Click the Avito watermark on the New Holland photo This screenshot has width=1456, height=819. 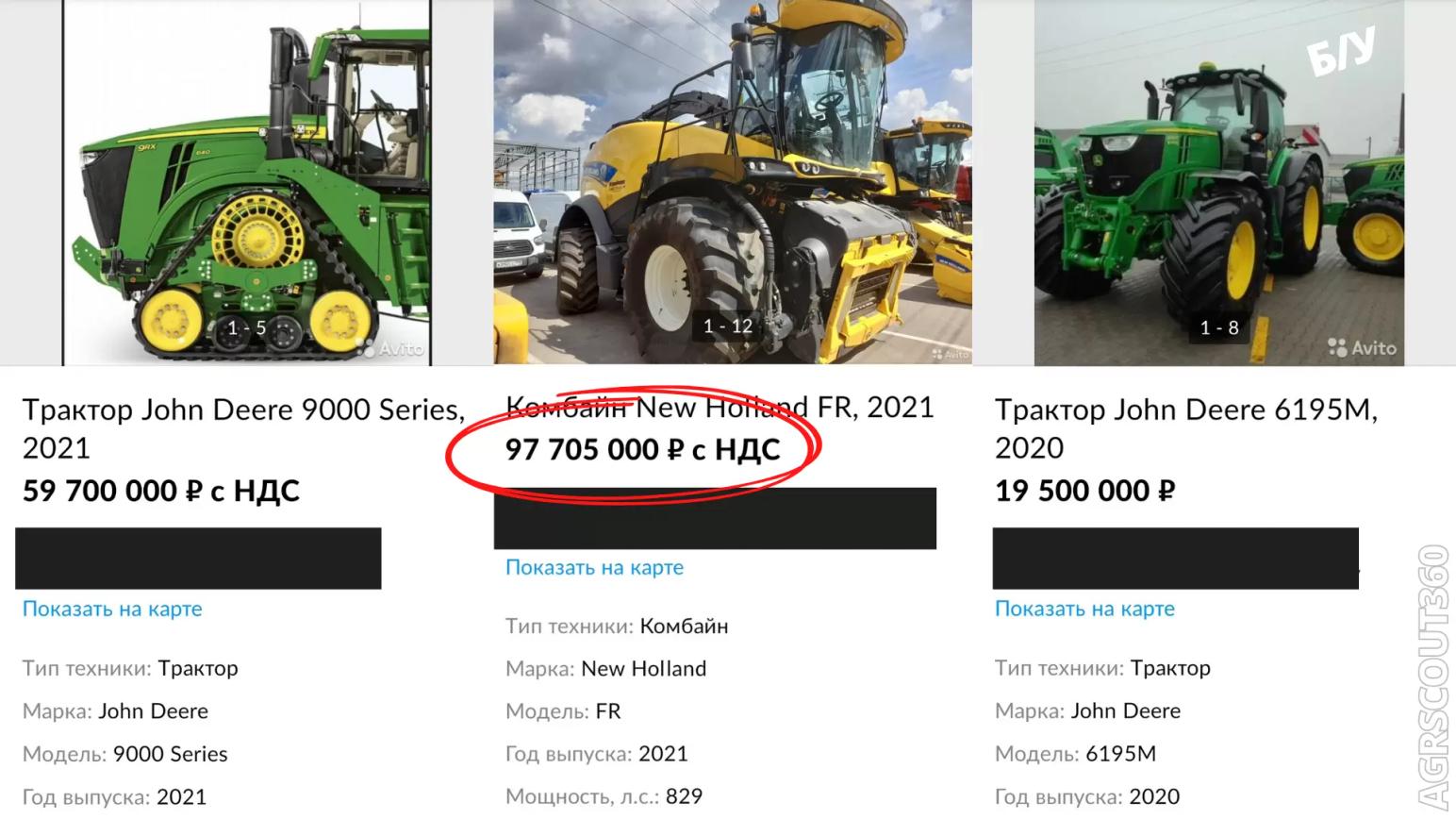click(951, 354)
